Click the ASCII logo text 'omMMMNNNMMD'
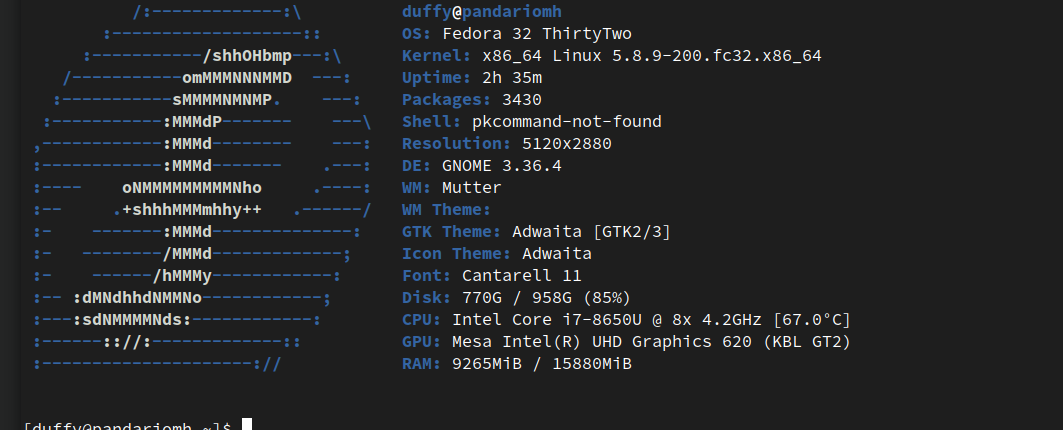 [237, 78]
